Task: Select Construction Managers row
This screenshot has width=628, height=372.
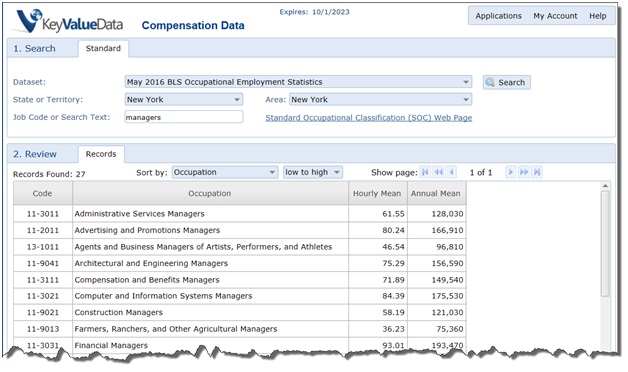Action: click(240, 312)
